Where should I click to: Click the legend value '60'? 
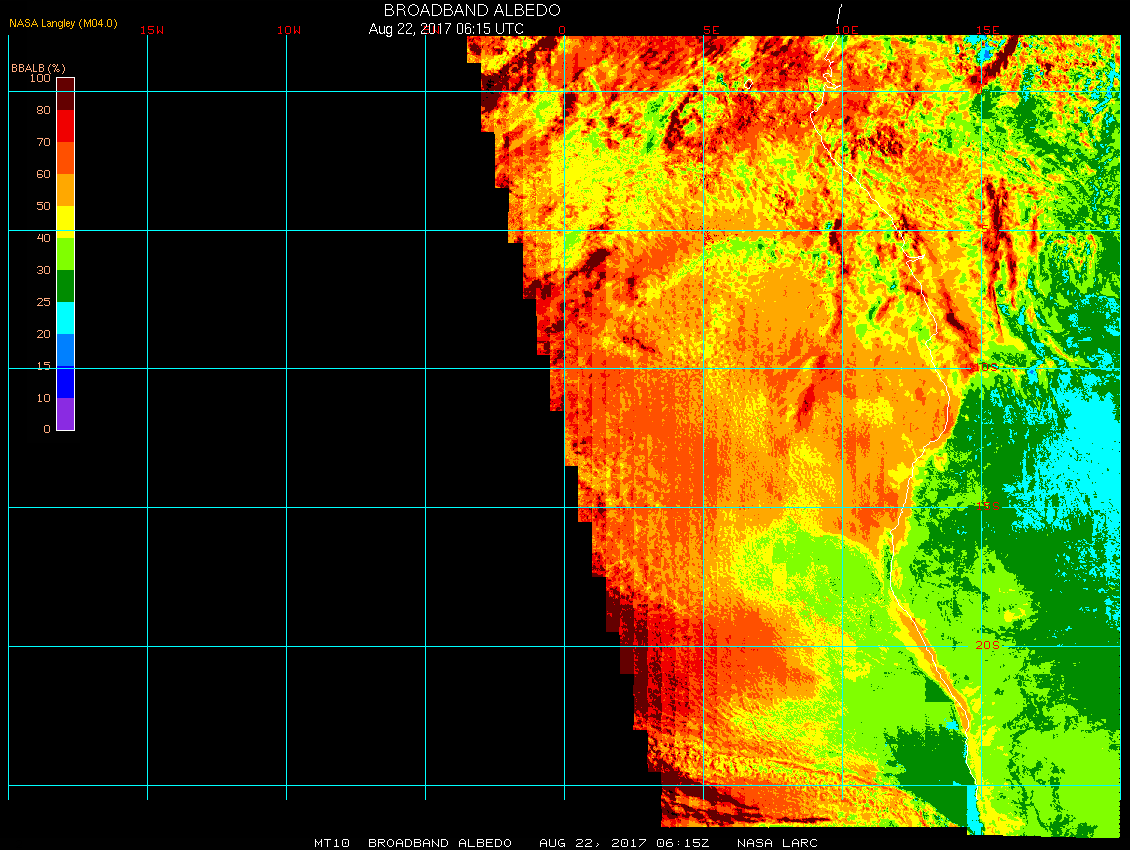point(44,174)
